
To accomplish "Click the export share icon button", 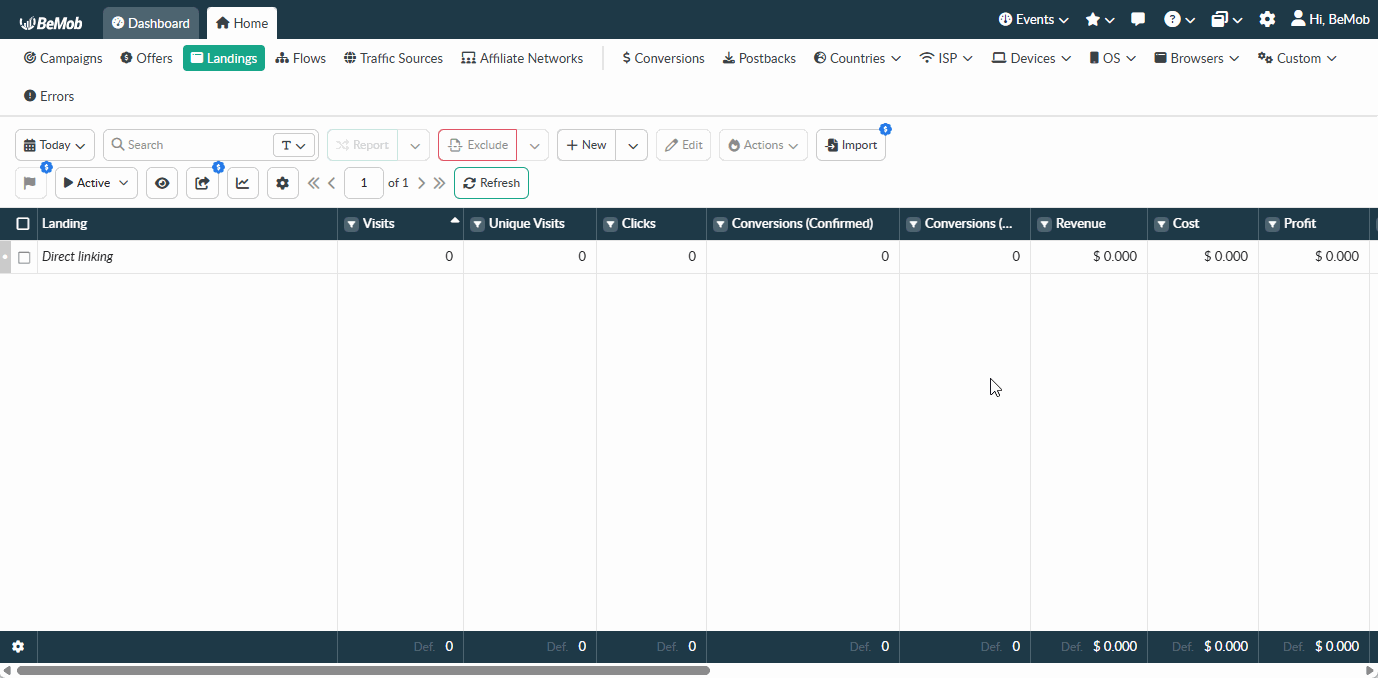I will pyautogui.click(x=202, y=183).
